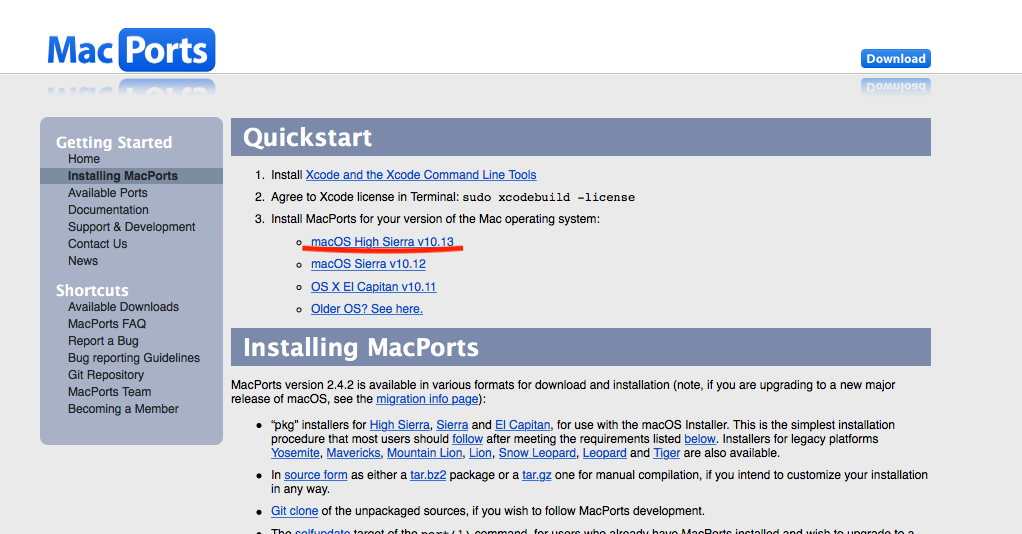1022x534 pixels.
Task: Open the migration info page link
Action: tap(428, 399)
